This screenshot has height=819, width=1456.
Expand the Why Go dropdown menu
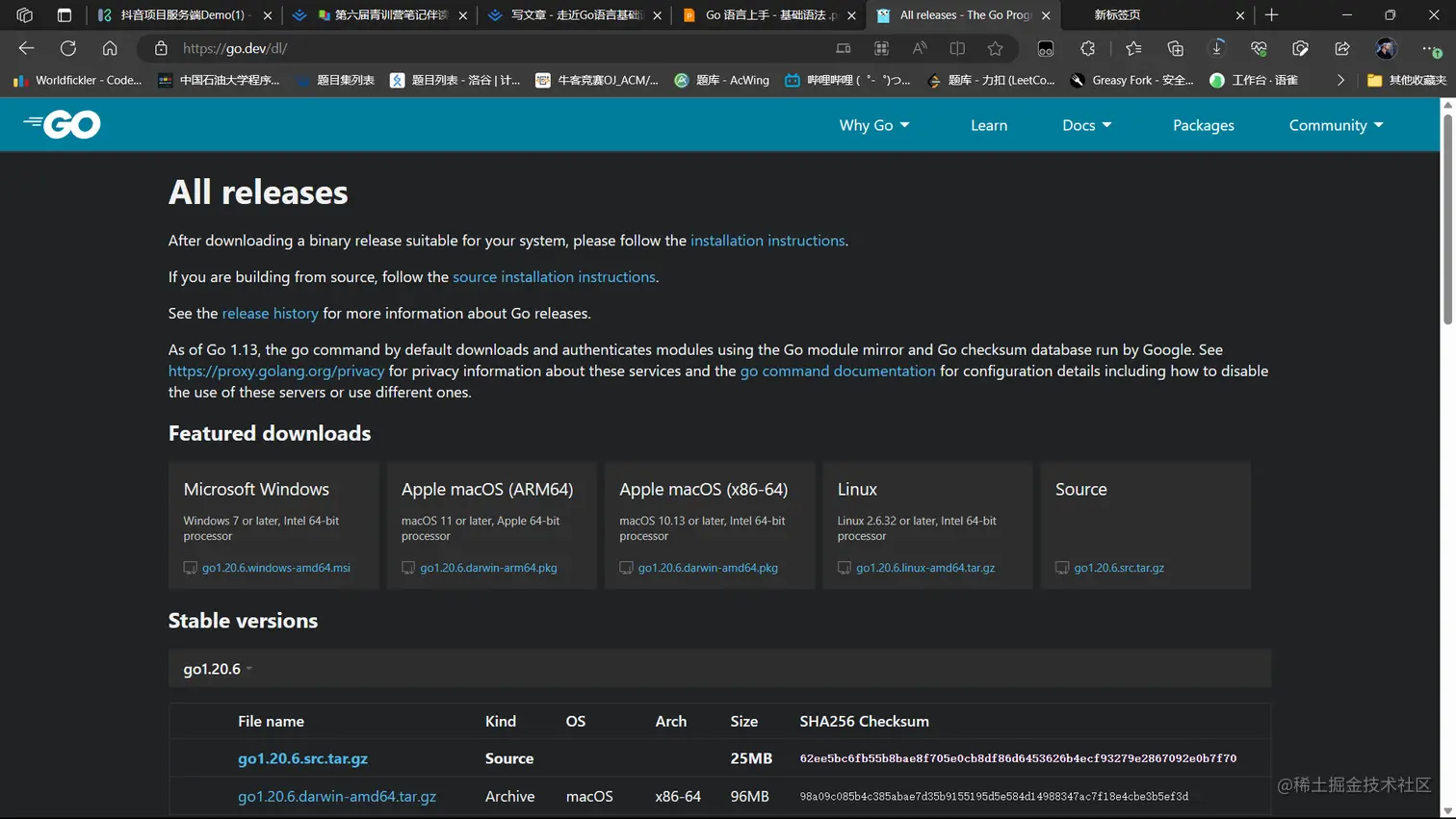click(874, 125)
